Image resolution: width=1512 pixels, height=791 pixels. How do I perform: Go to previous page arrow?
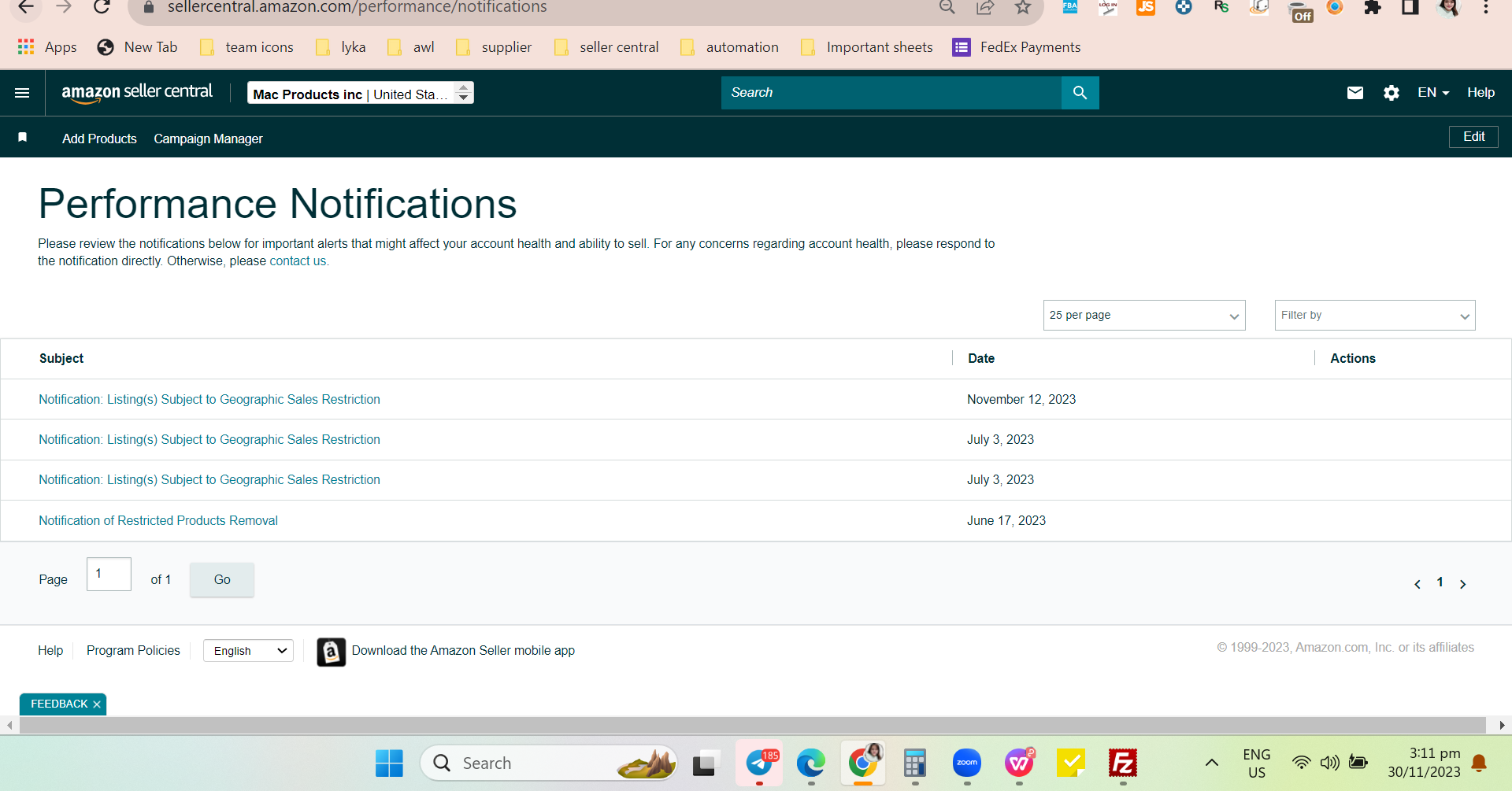coord(1417,584)
